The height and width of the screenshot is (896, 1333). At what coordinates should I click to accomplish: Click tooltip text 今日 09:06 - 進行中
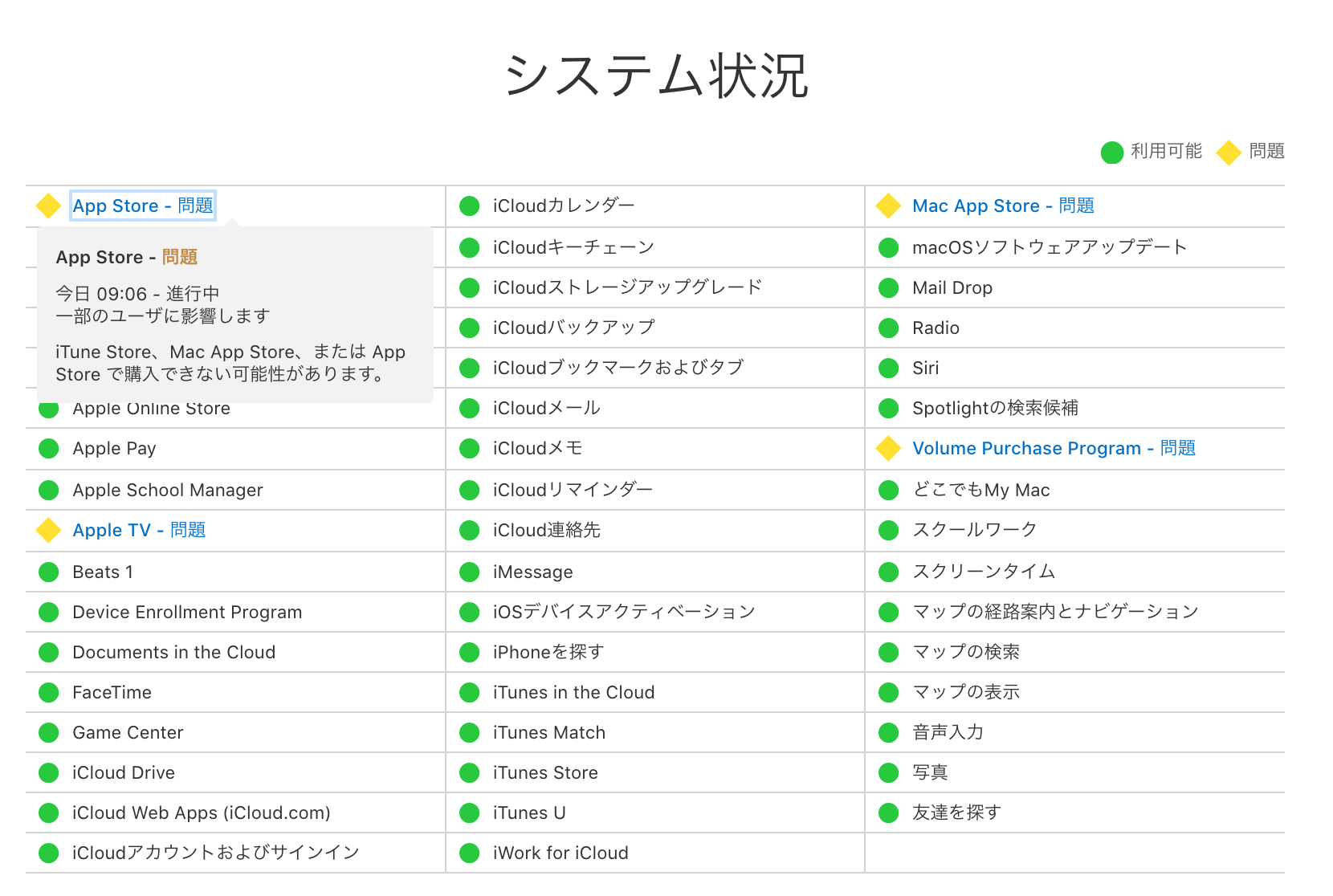(x=137, y=294)
